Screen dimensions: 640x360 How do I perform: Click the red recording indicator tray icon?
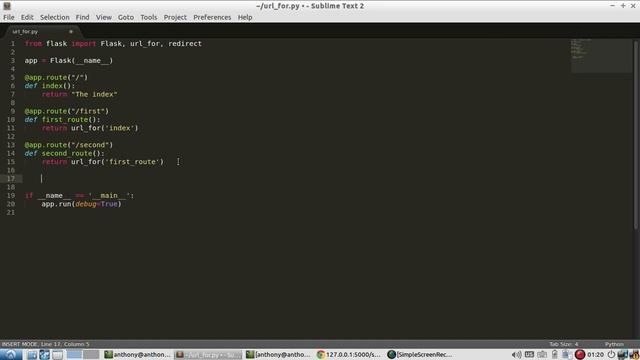pyautogui.click(x=580, y=354)
